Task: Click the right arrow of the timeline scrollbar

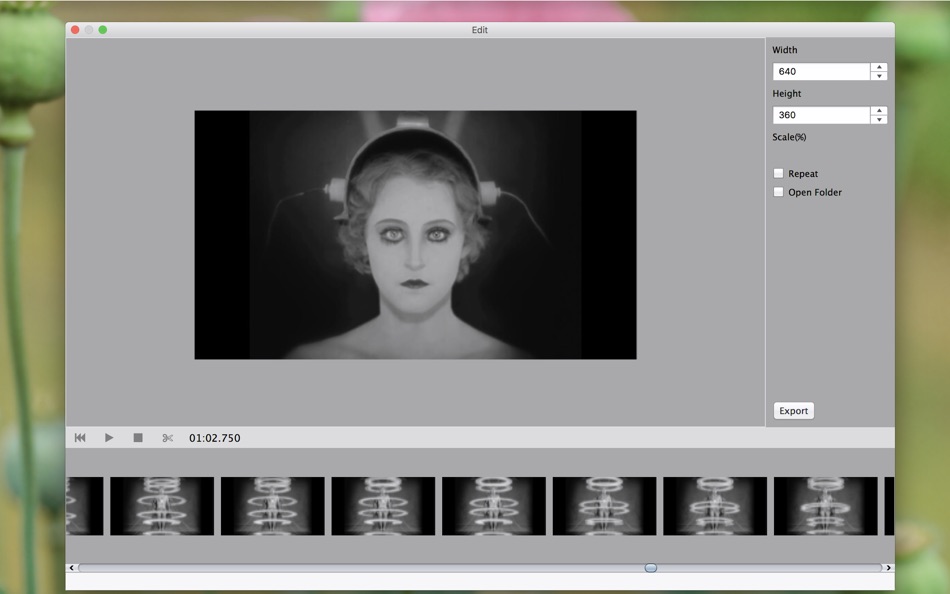Action: (888, 568)
